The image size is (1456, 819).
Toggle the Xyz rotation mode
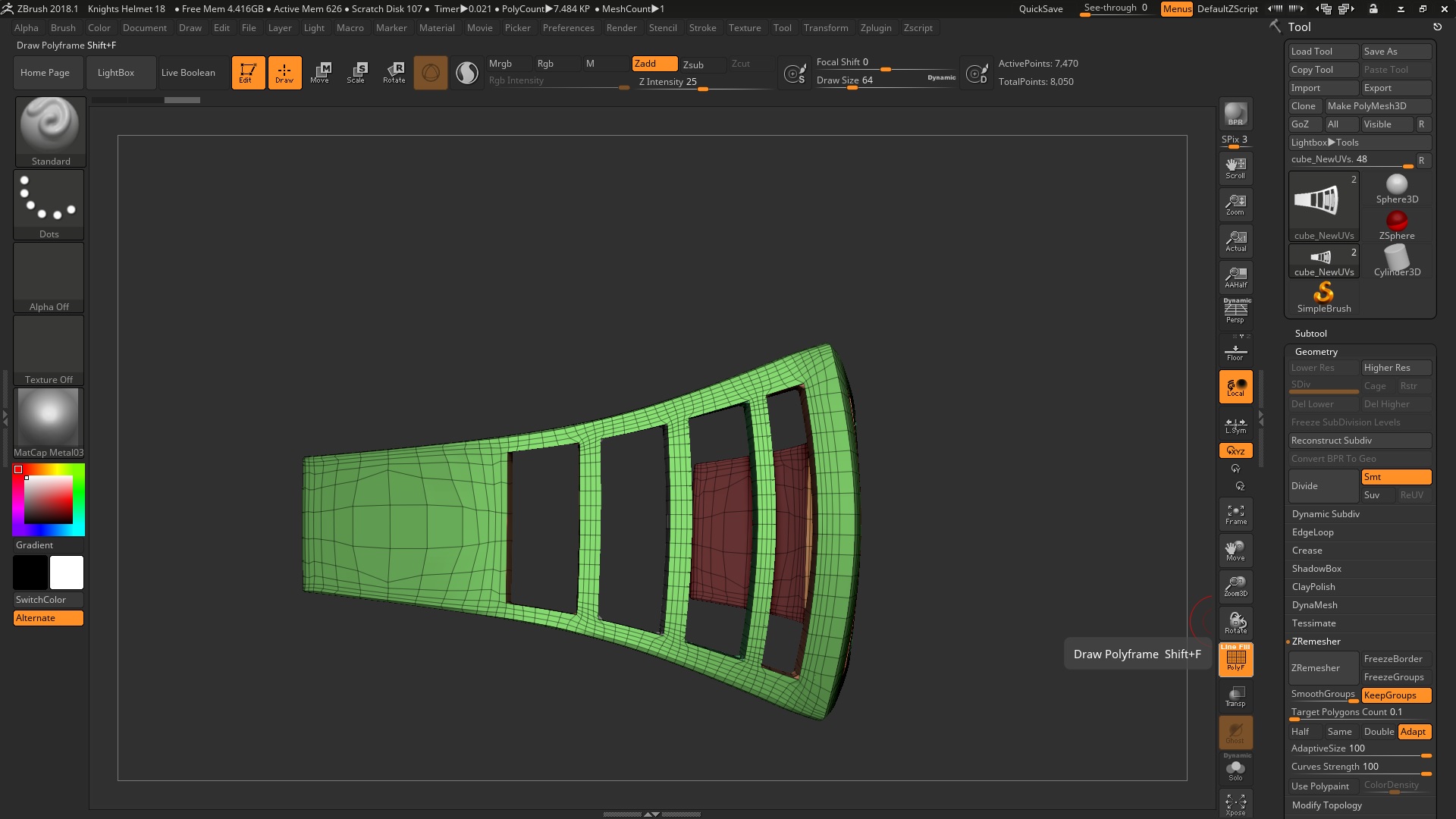coord(1235,450)
